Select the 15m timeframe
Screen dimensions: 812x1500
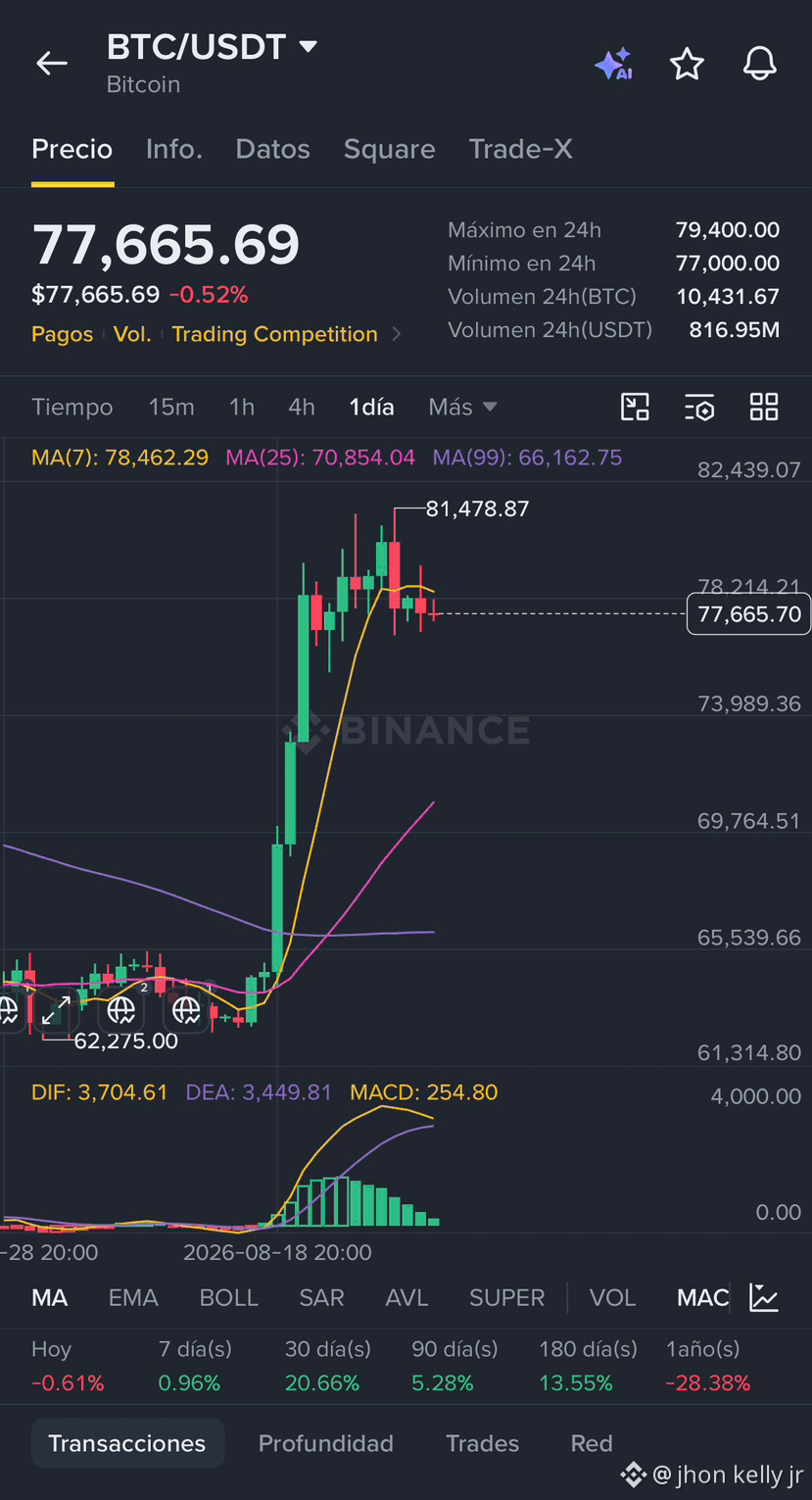point(171,407)
